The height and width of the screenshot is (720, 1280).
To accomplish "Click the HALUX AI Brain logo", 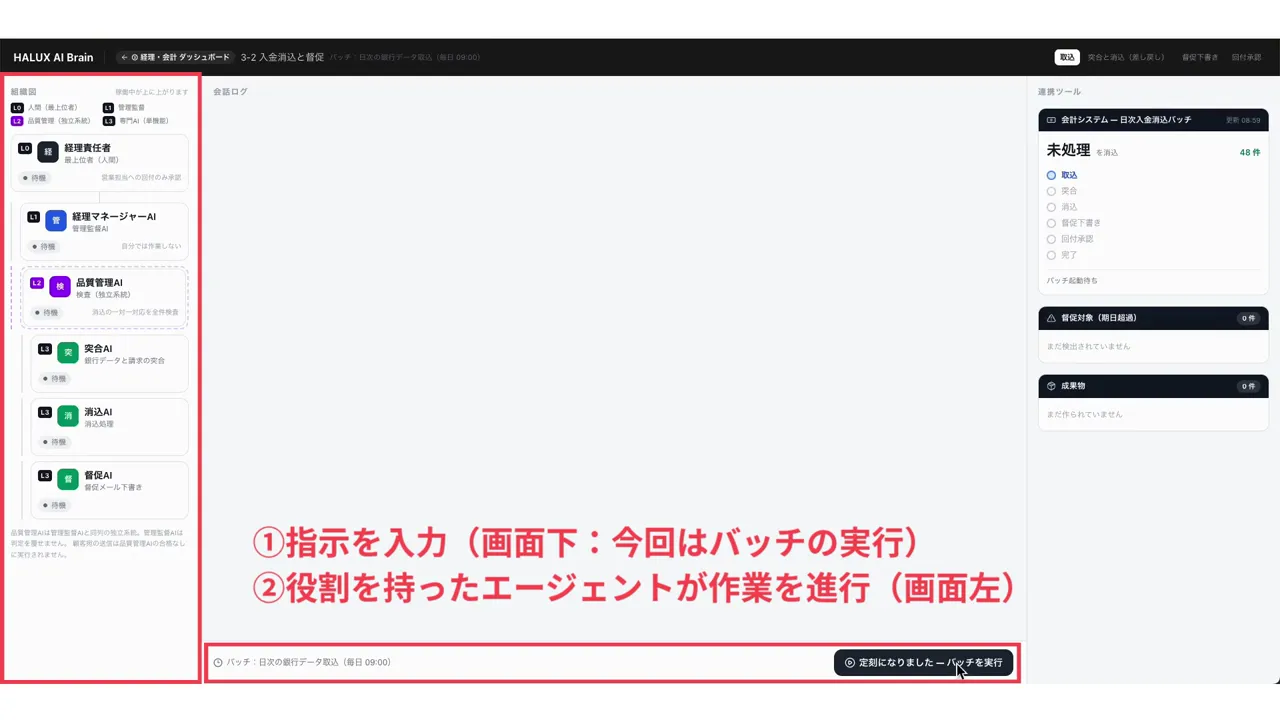I will tap(53, 57).
